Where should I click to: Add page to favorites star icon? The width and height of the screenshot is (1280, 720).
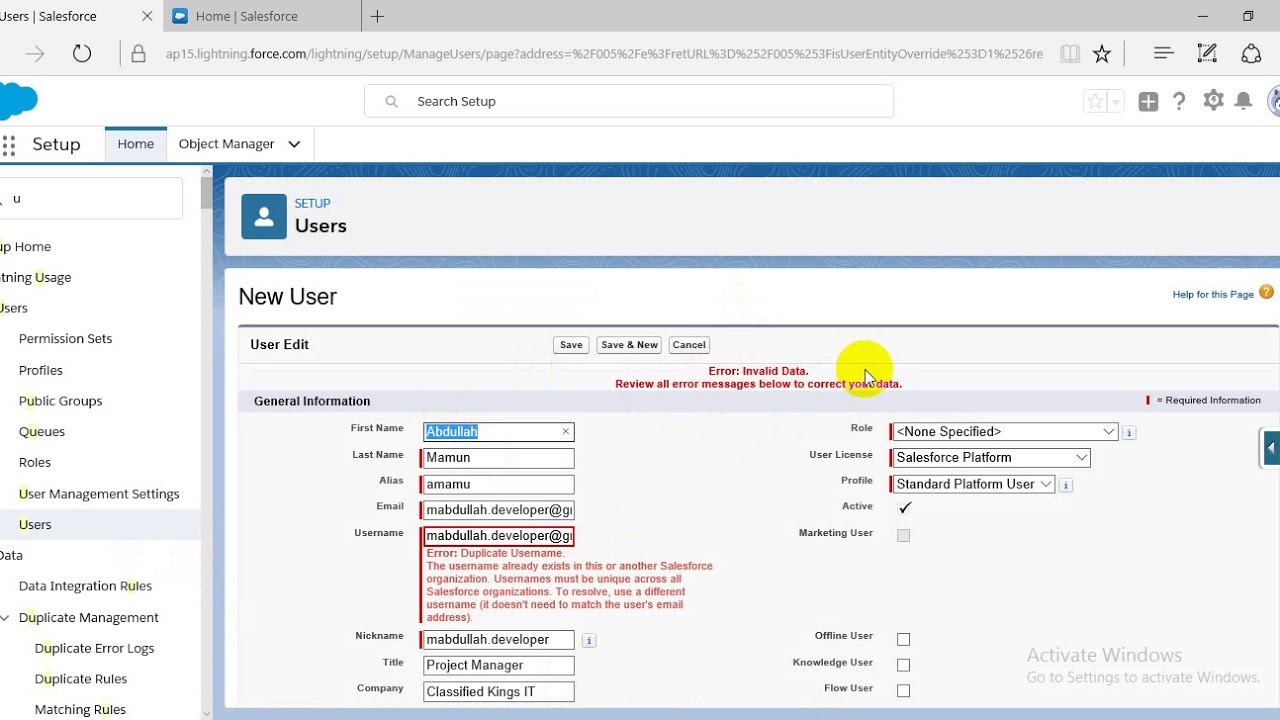pos(1102,54)
